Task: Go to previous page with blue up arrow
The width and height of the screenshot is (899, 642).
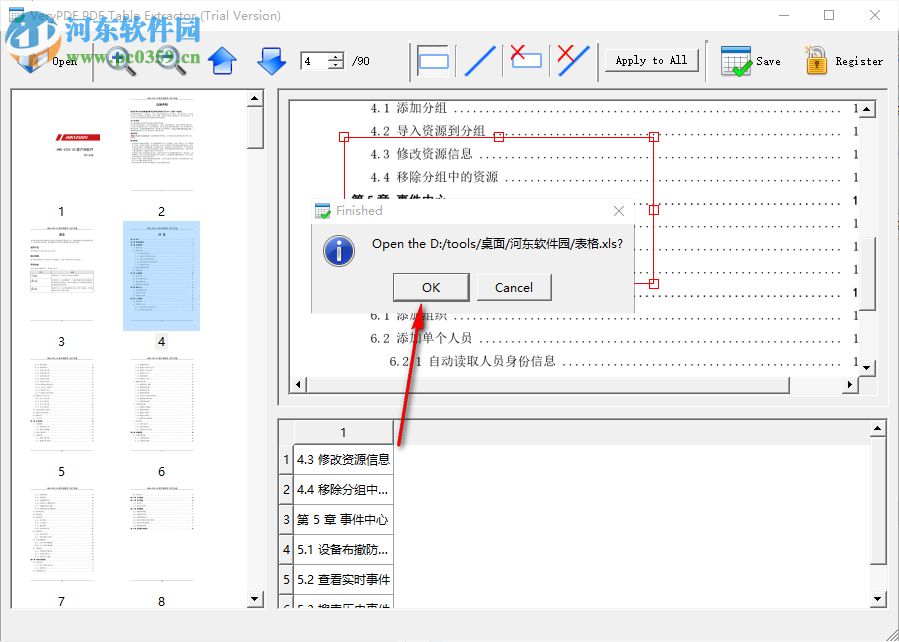Action: tap(222, 60)
